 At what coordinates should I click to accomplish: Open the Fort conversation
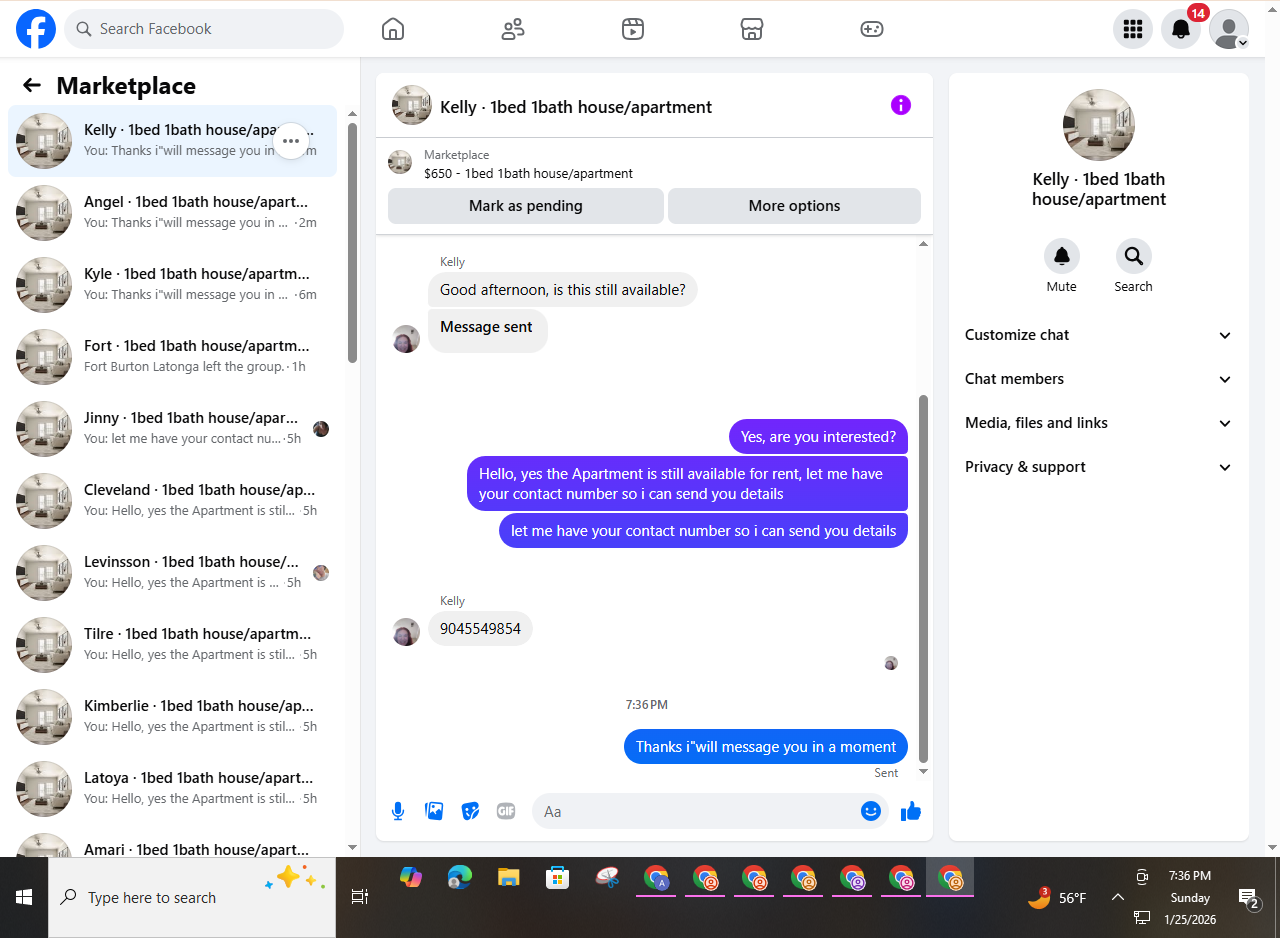pos(173,357)
